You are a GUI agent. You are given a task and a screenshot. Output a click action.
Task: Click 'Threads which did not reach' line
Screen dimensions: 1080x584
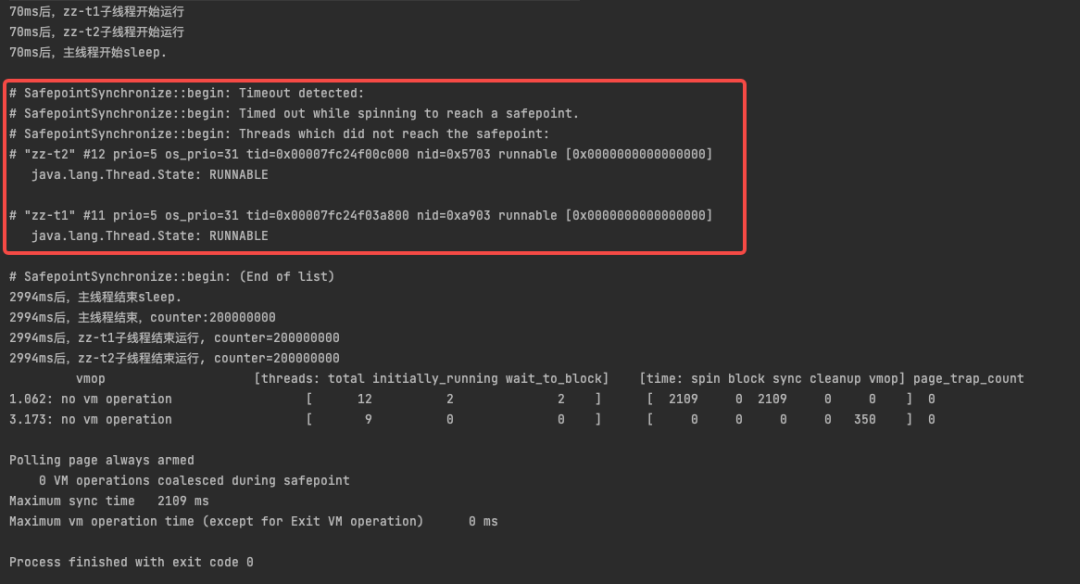pyautogui.click(x=280, y=134)
